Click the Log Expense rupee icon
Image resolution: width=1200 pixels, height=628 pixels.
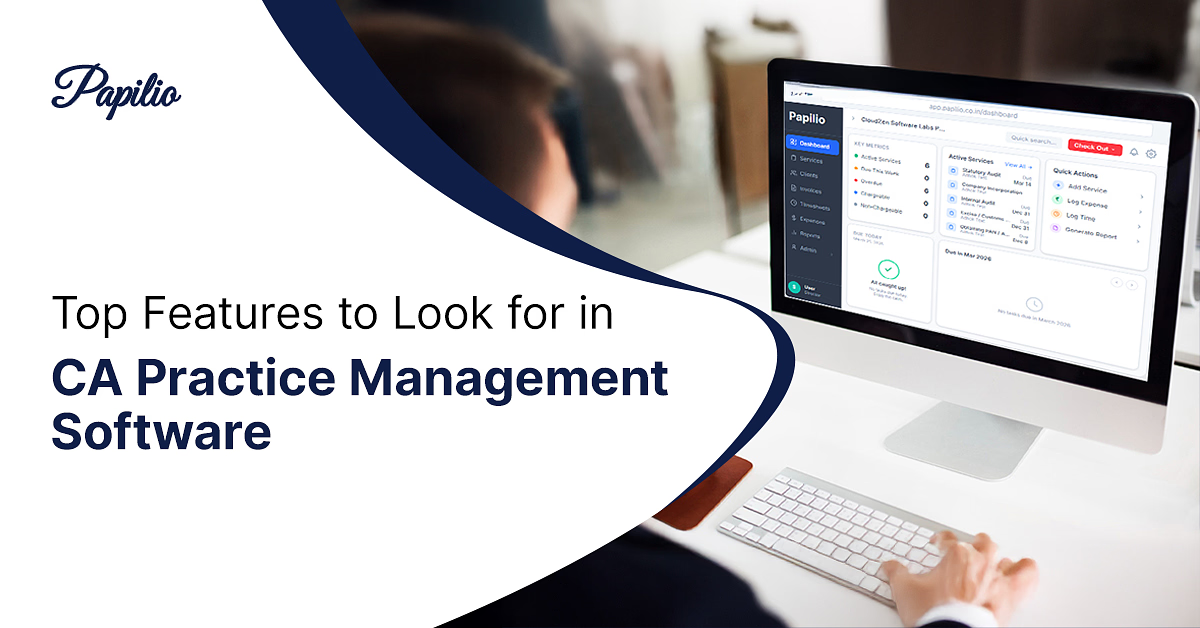[x=1057, y=199]
